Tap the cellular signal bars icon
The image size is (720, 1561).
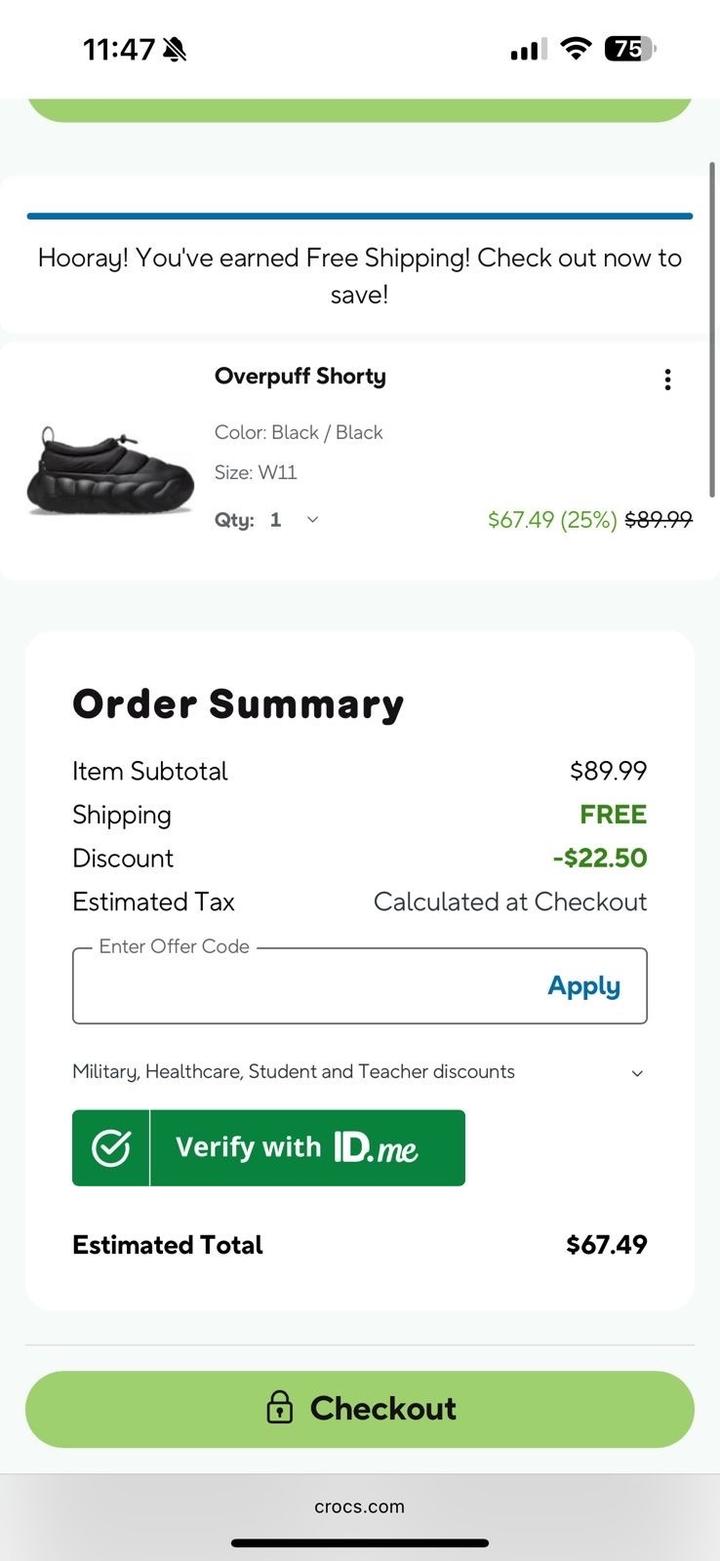pyautogui.click(x=527, y=48)
